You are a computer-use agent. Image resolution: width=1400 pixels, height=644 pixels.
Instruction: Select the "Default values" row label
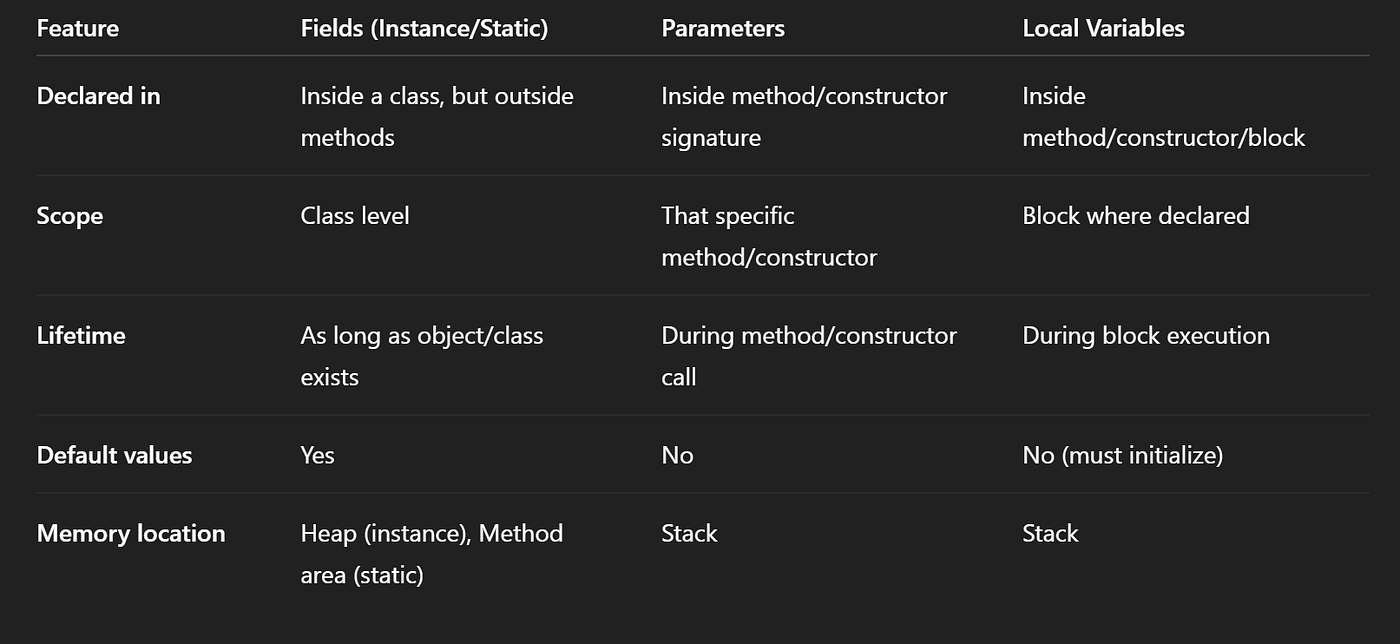(114, 456)
